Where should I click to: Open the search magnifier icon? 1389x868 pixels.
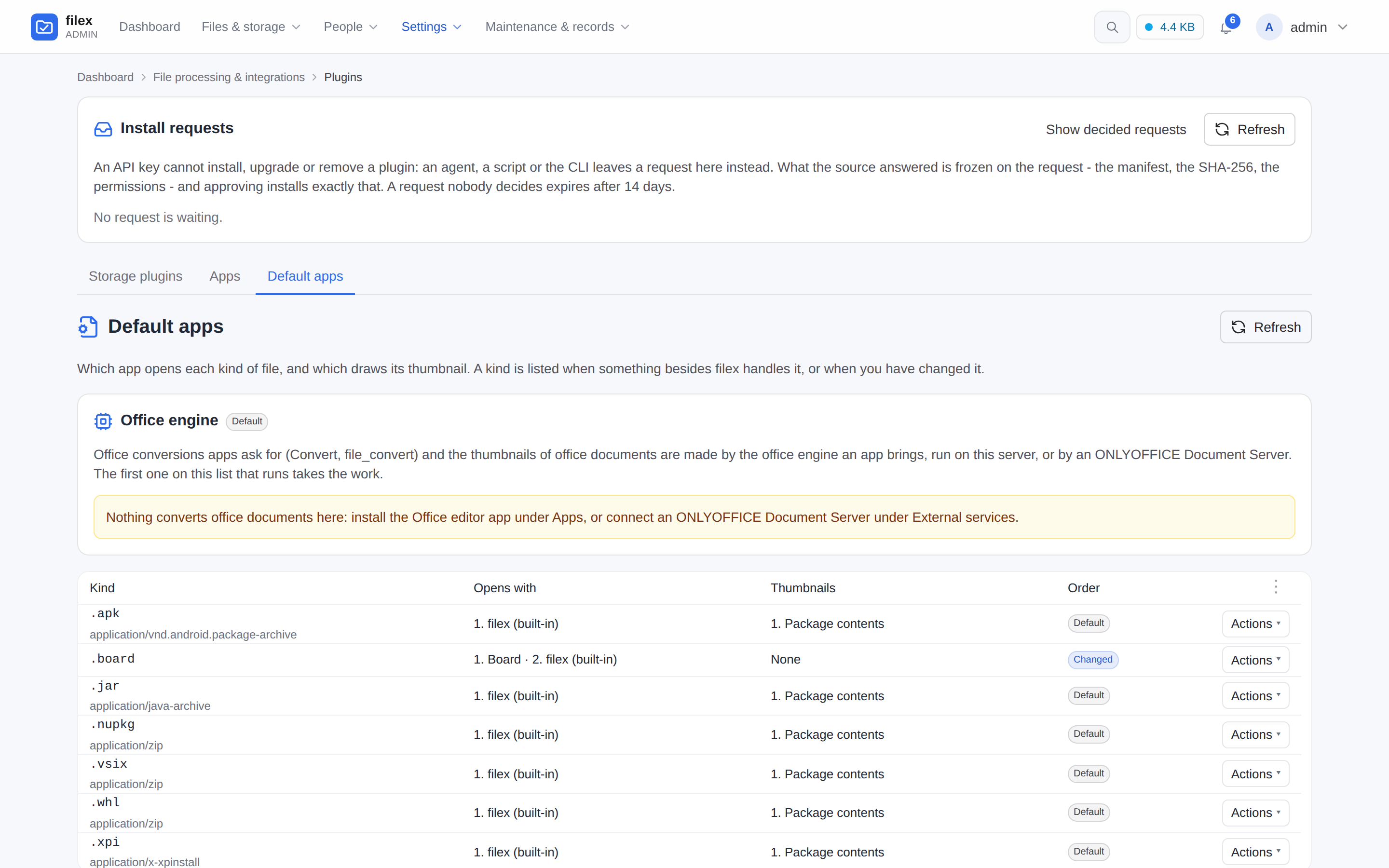[1112, 27]
